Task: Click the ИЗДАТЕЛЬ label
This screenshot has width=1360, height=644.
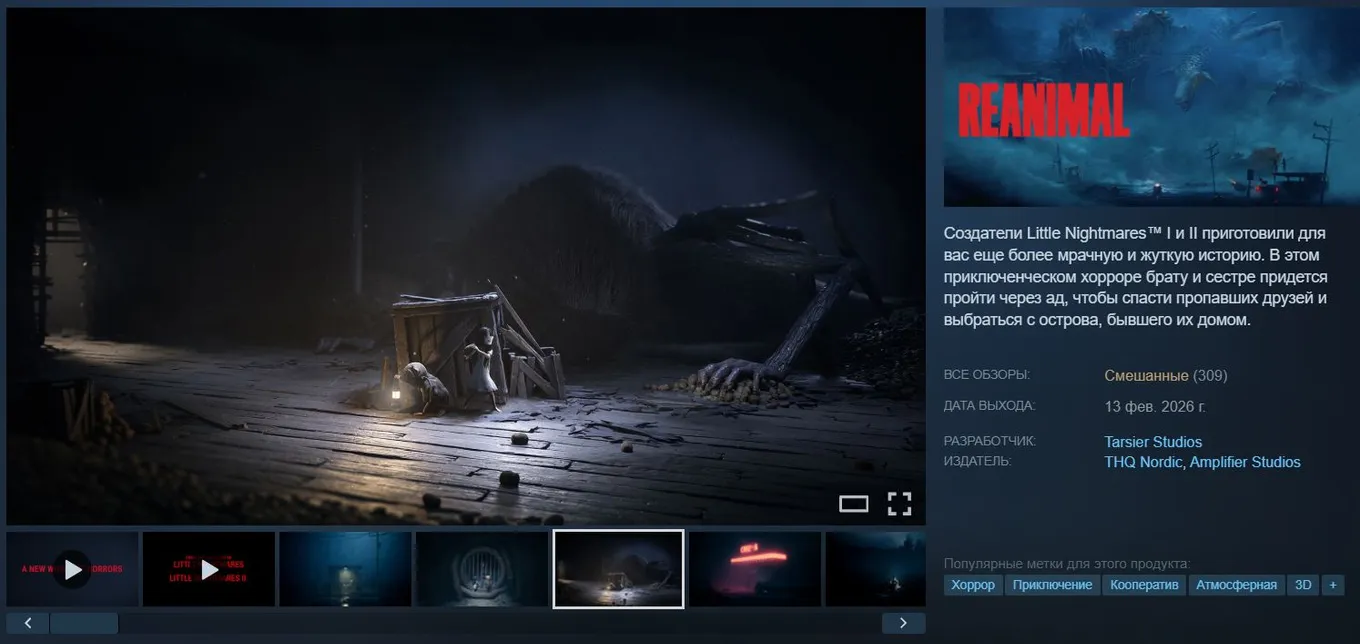Action: coord(978,461)
